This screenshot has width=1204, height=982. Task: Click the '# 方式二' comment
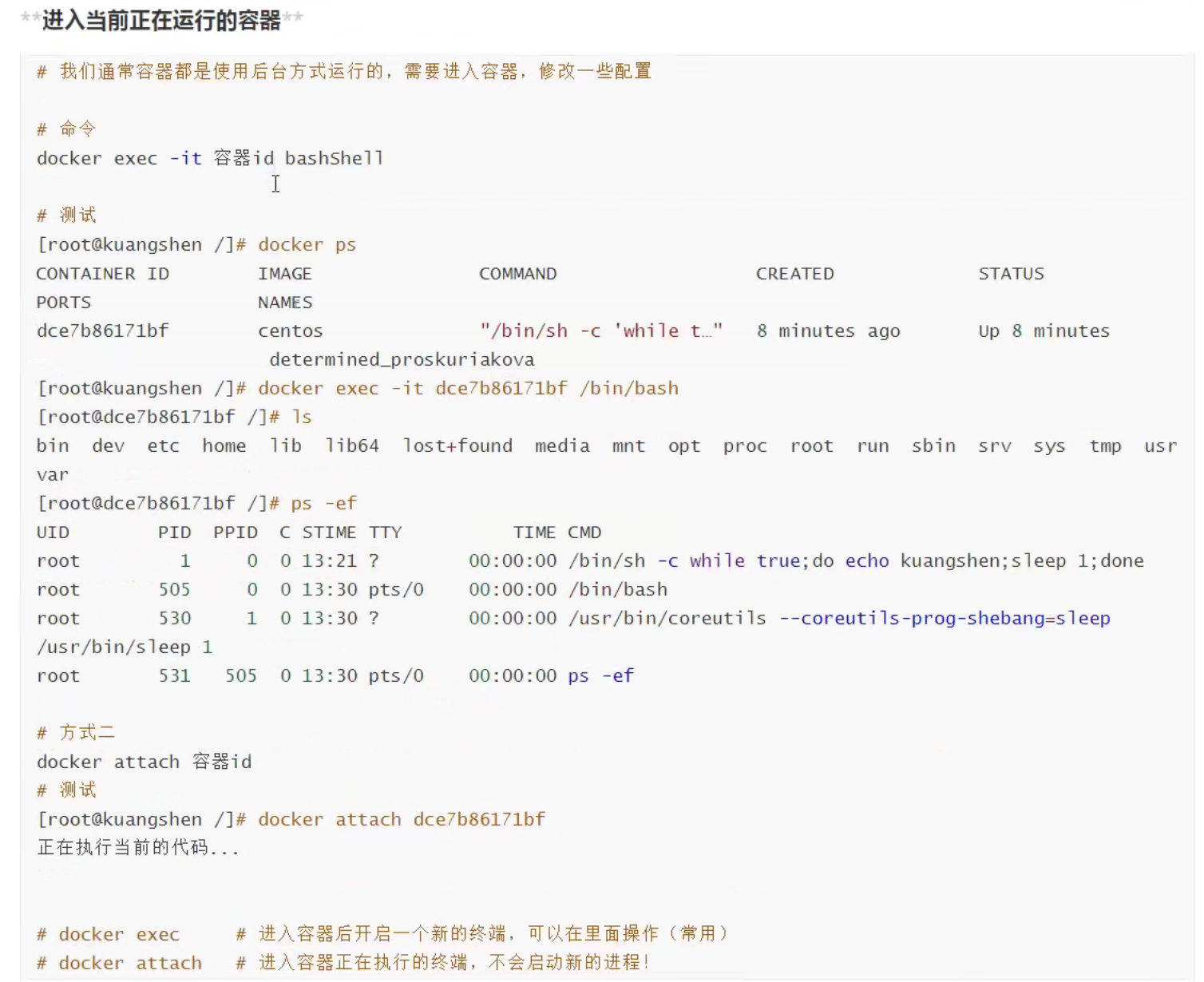click(x=76, y=732)
